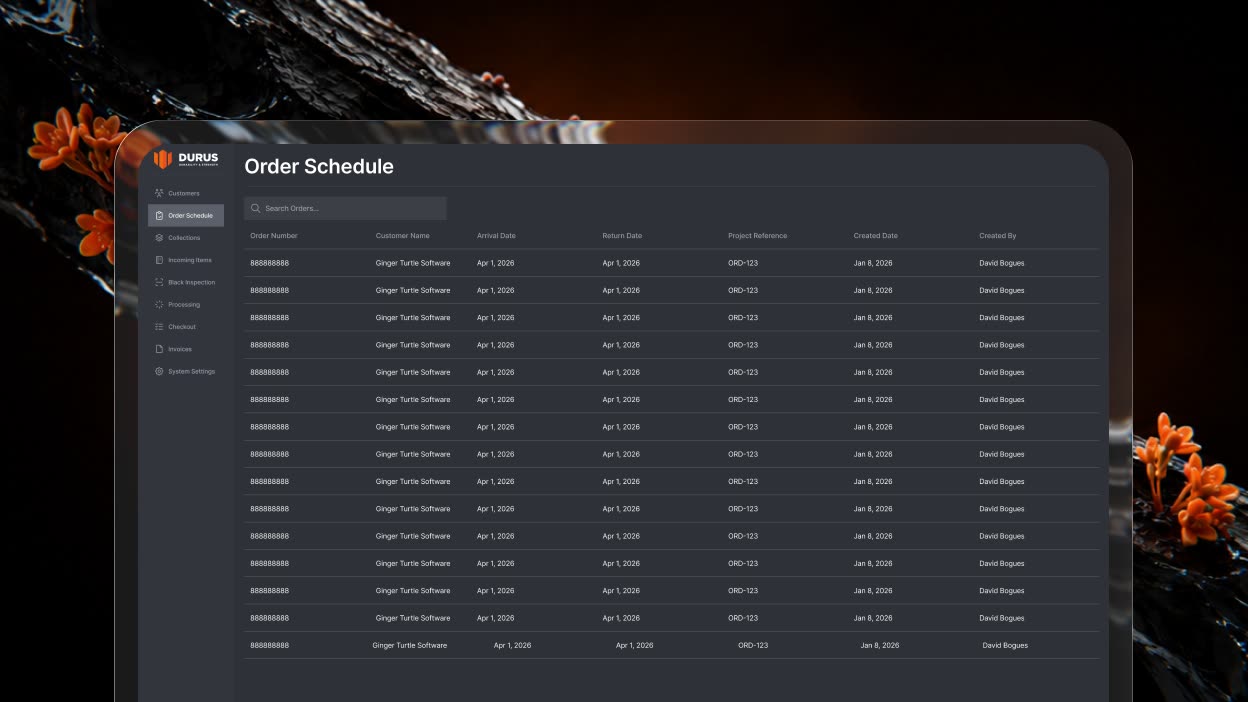Image resolution: width=1248 pixels, height=702 pixels.
Task: Click the Customer Name column header
Action: (x=403, y=236)
